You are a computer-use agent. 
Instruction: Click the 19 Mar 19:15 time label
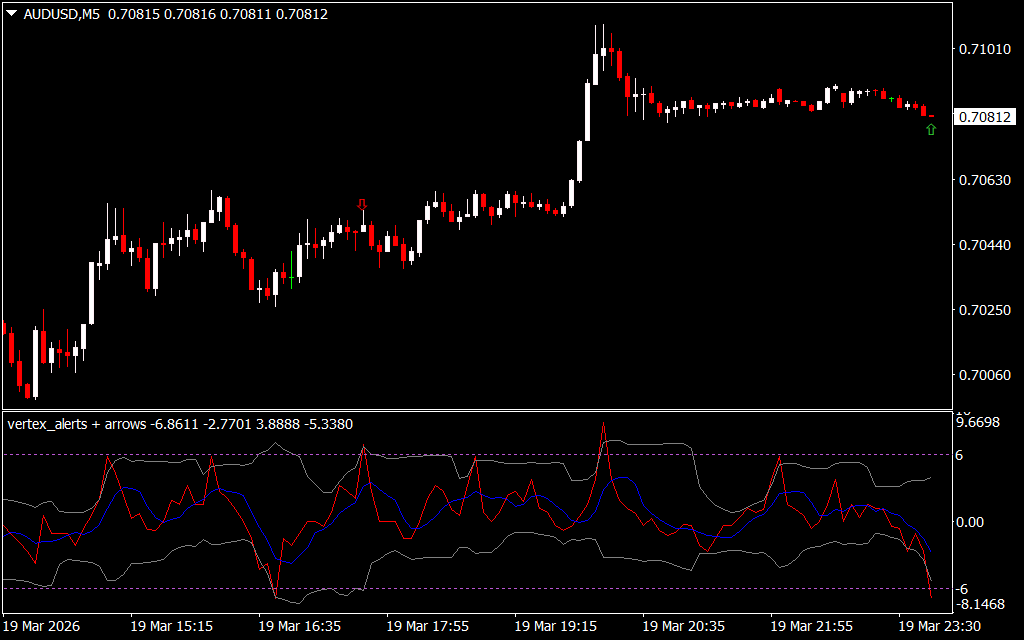click(555, 626)
